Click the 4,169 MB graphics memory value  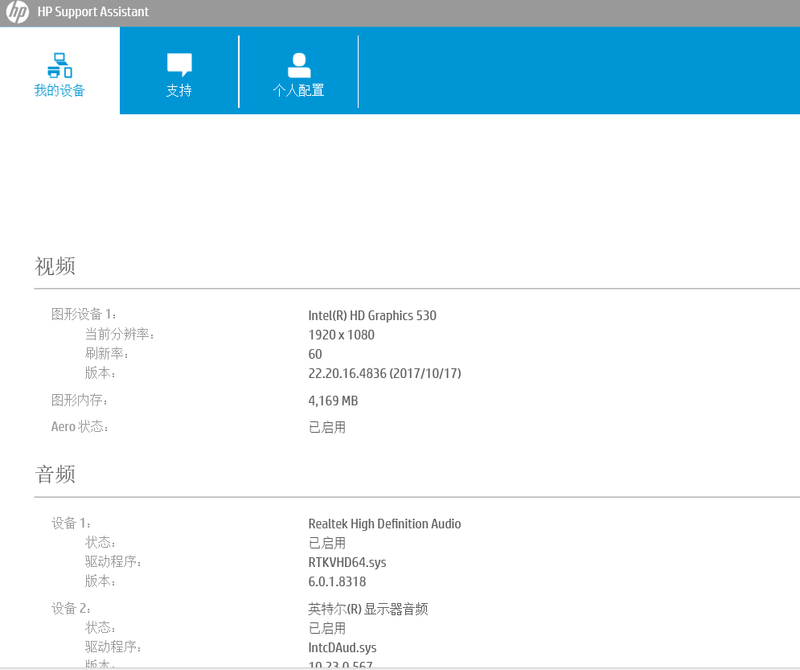[x=333, y=401]
